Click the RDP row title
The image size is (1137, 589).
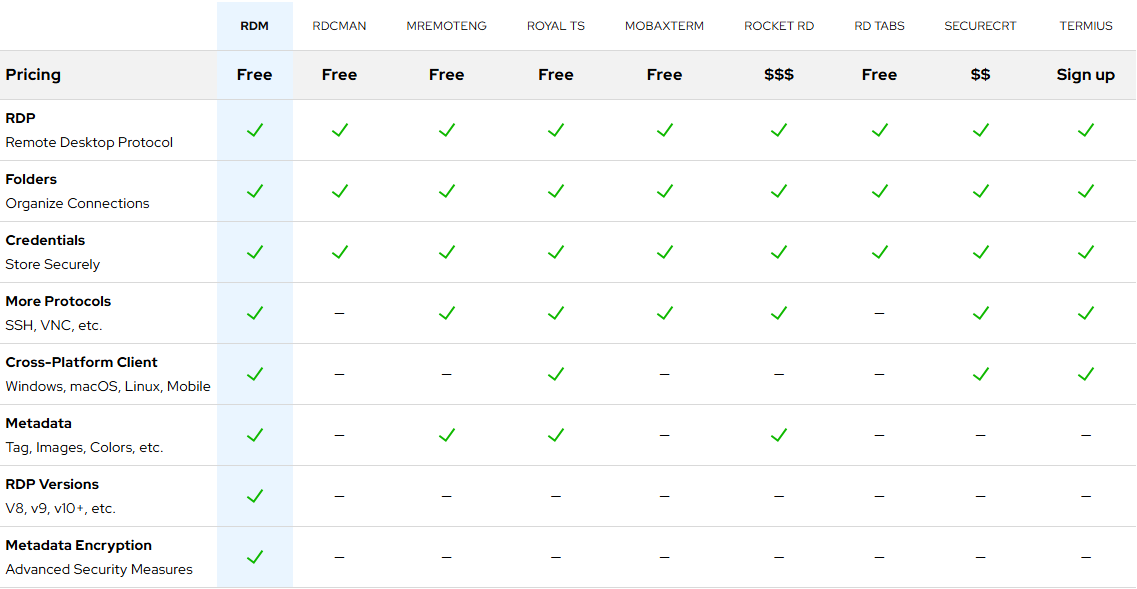point(20,118)
